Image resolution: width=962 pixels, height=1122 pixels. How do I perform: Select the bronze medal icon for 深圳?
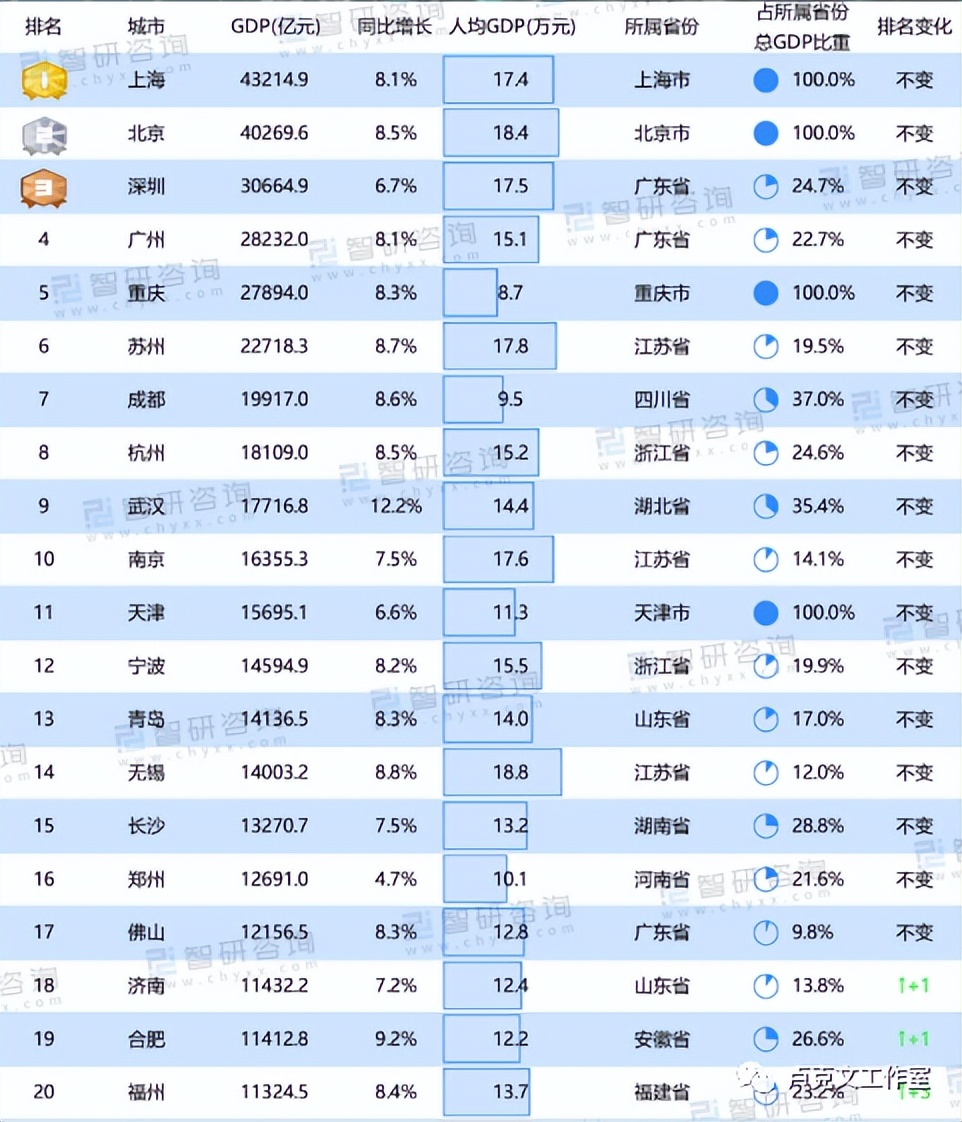pyautogui.click(x=42, y=186)
